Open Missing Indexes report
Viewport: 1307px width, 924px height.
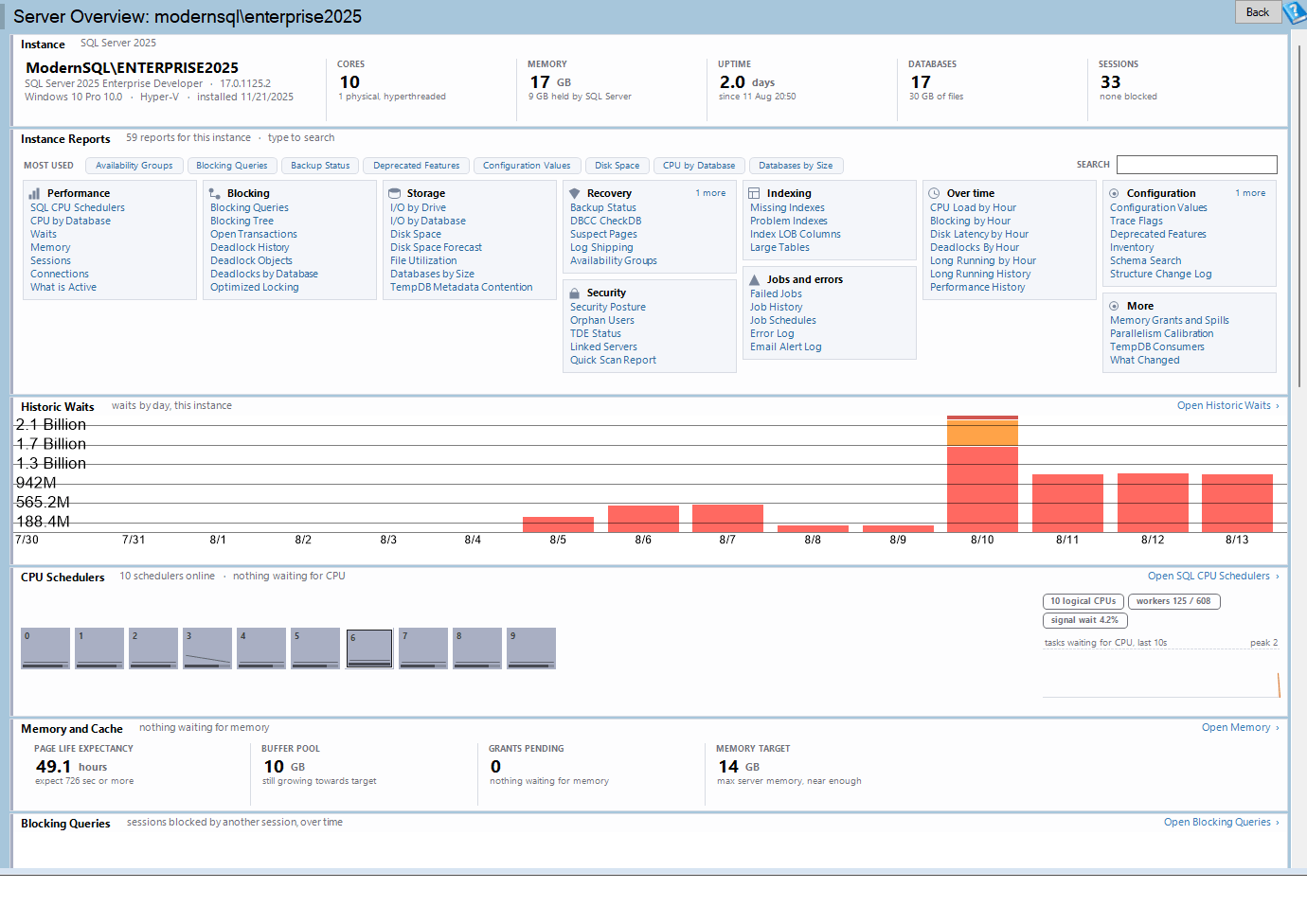pyautogui.click(x=787, y=207)
